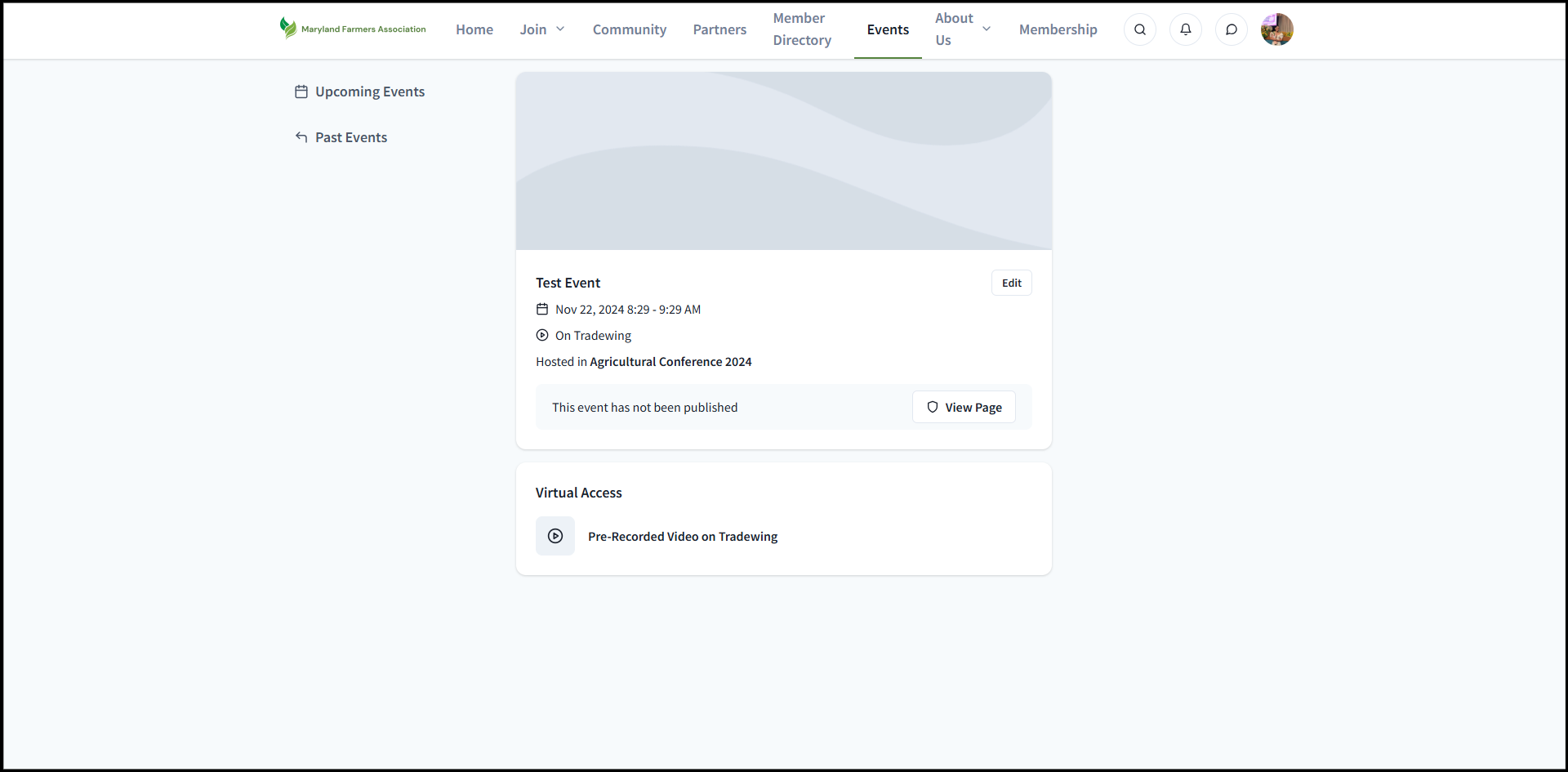Image resolution: width=1568 pixels, height=772 pixels.
Task: Select the Events nav tab
Action: point(888,29)
